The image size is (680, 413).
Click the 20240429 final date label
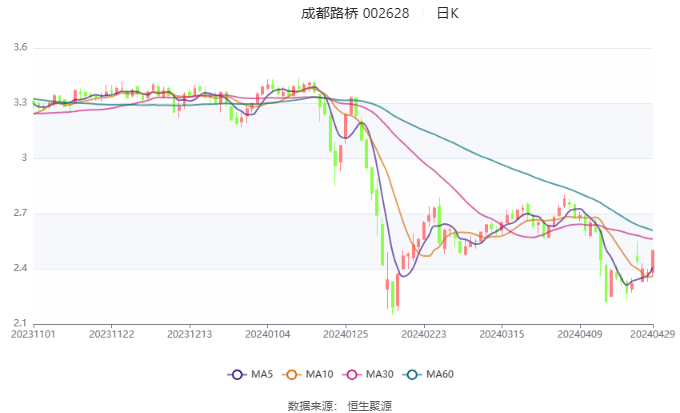coord(652,334)
